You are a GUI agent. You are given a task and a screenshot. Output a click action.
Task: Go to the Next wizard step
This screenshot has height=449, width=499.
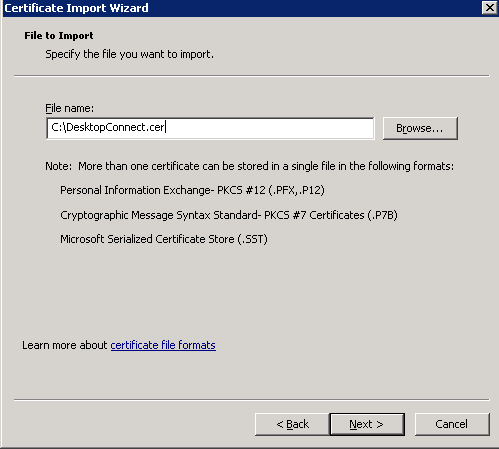click(367, 424)
